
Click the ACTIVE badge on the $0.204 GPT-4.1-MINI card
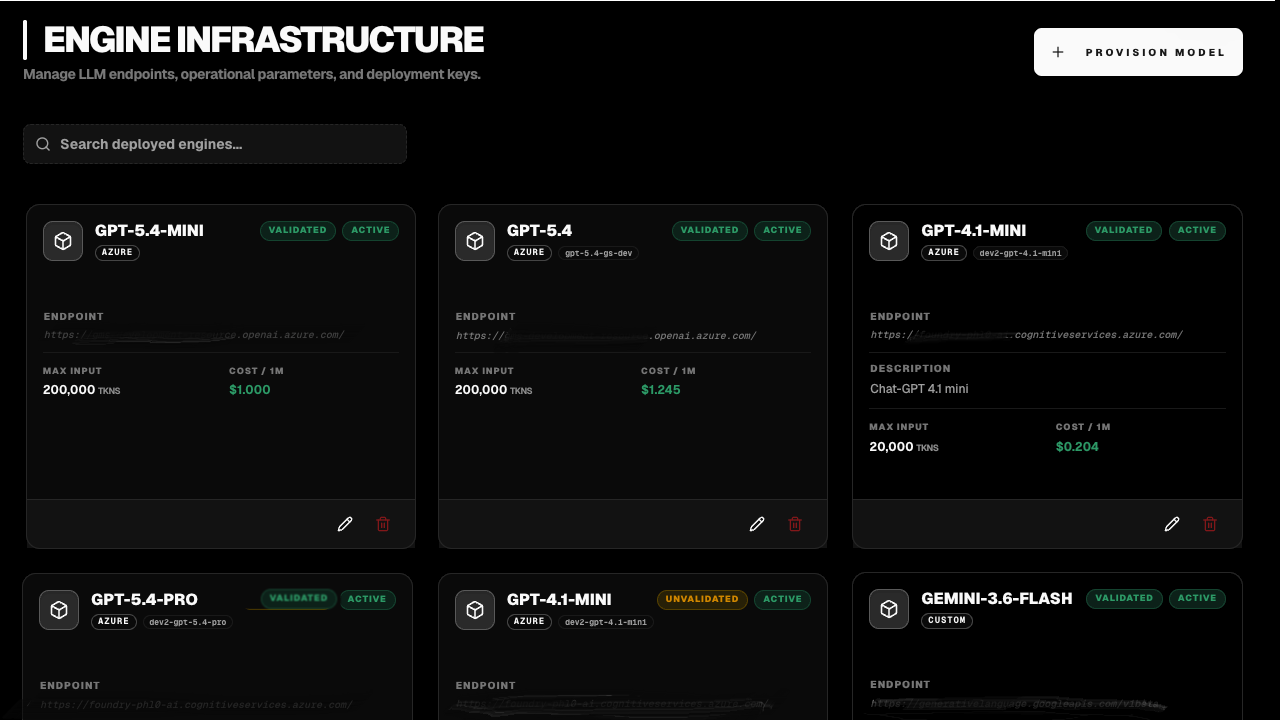[x=1197, y=230]
